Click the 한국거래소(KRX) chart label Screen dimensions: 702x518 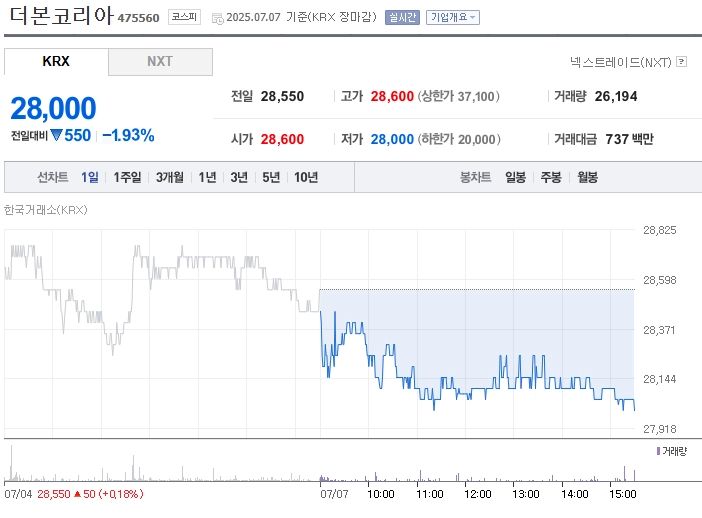[x=46, y=210]
